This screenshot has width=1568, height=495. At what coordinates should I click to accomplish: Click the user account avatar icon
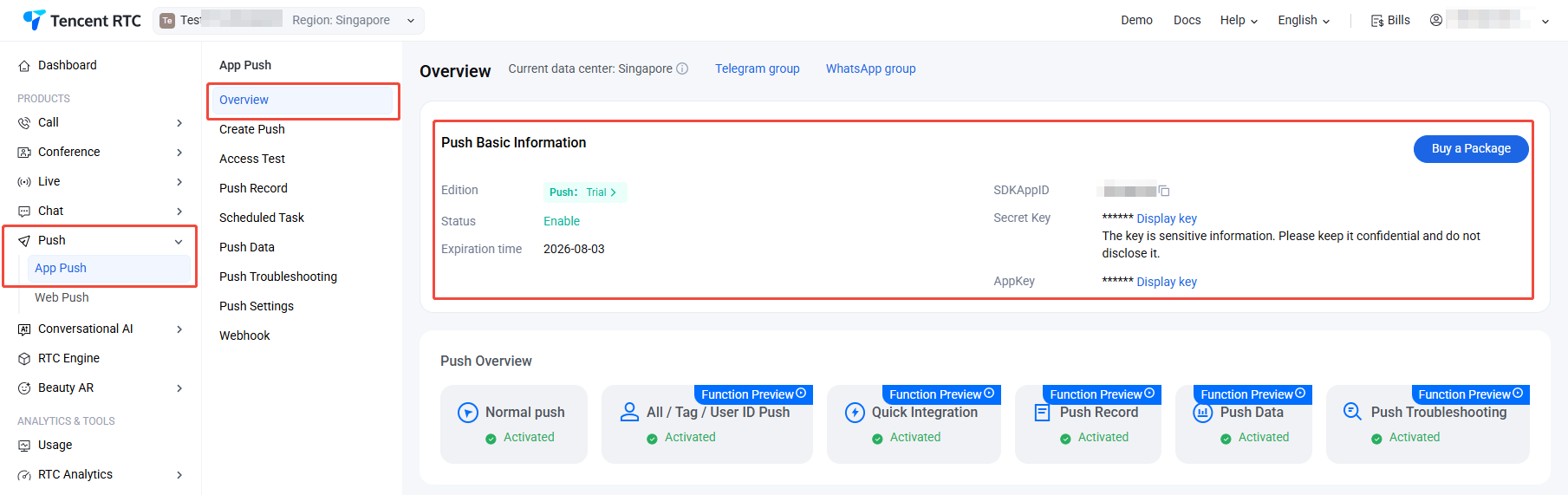(1436, 20)
